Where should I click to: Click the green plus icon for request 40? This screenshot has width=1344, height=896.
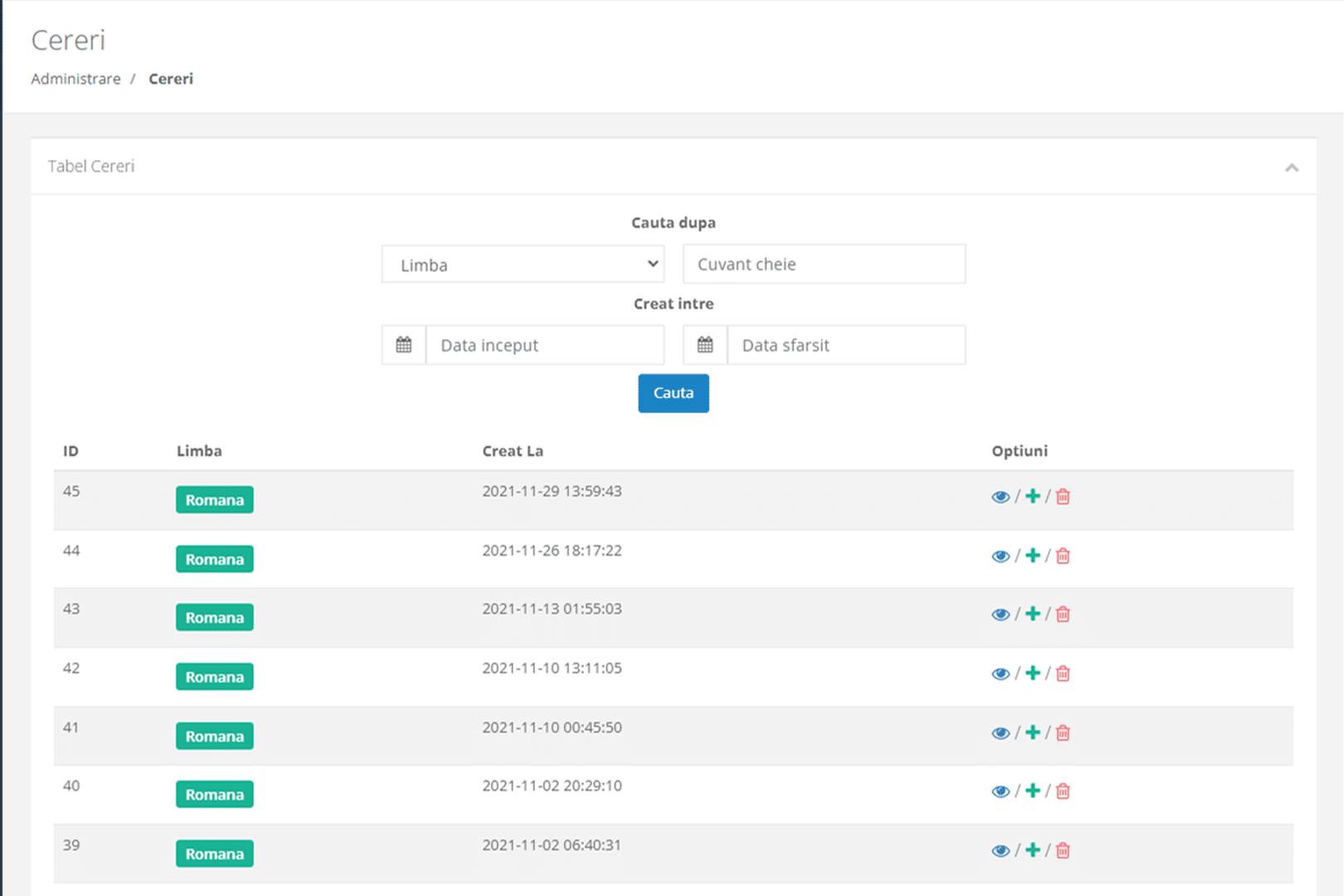coord(1032,791)
